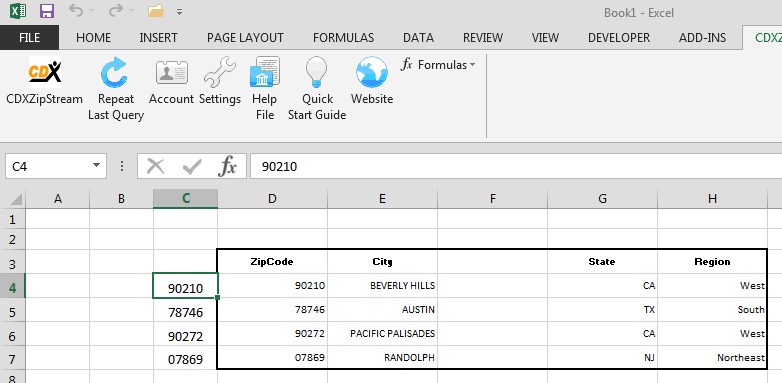The height and width of the screenshot is (383, 782).
Task: Click the formula bar showing 90210
Action: point(516,166)
